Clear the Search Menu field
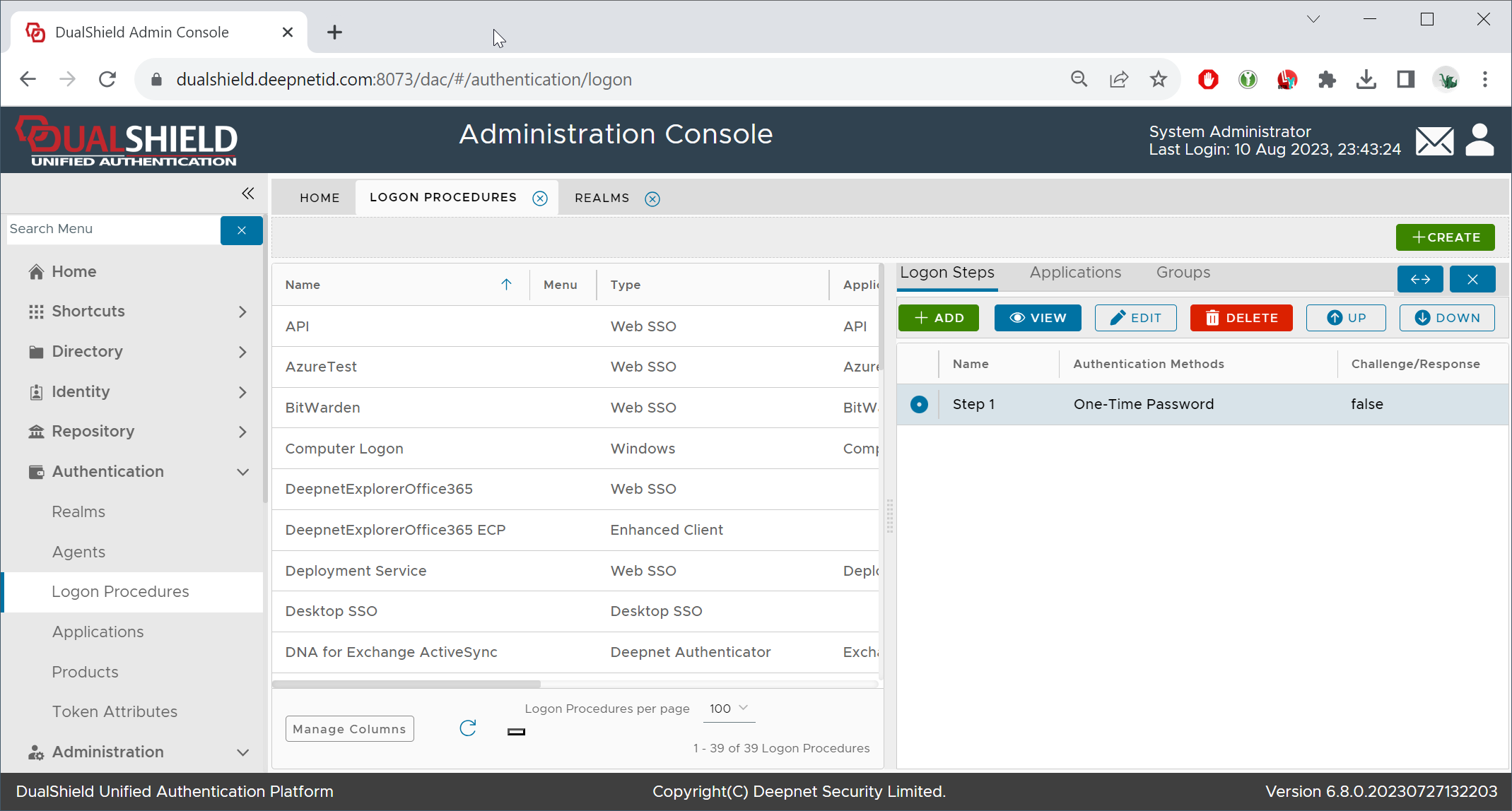The height and width of the screenshot is (811, 1512). click(x=241, y=230)
